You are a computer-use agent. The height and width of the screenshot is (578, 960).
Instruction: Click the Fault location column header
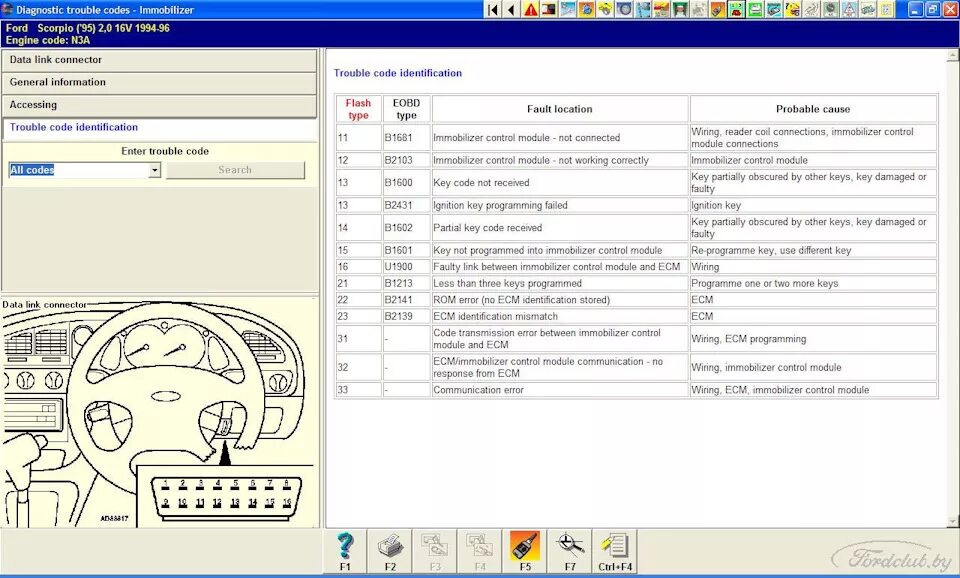(560, 109)
